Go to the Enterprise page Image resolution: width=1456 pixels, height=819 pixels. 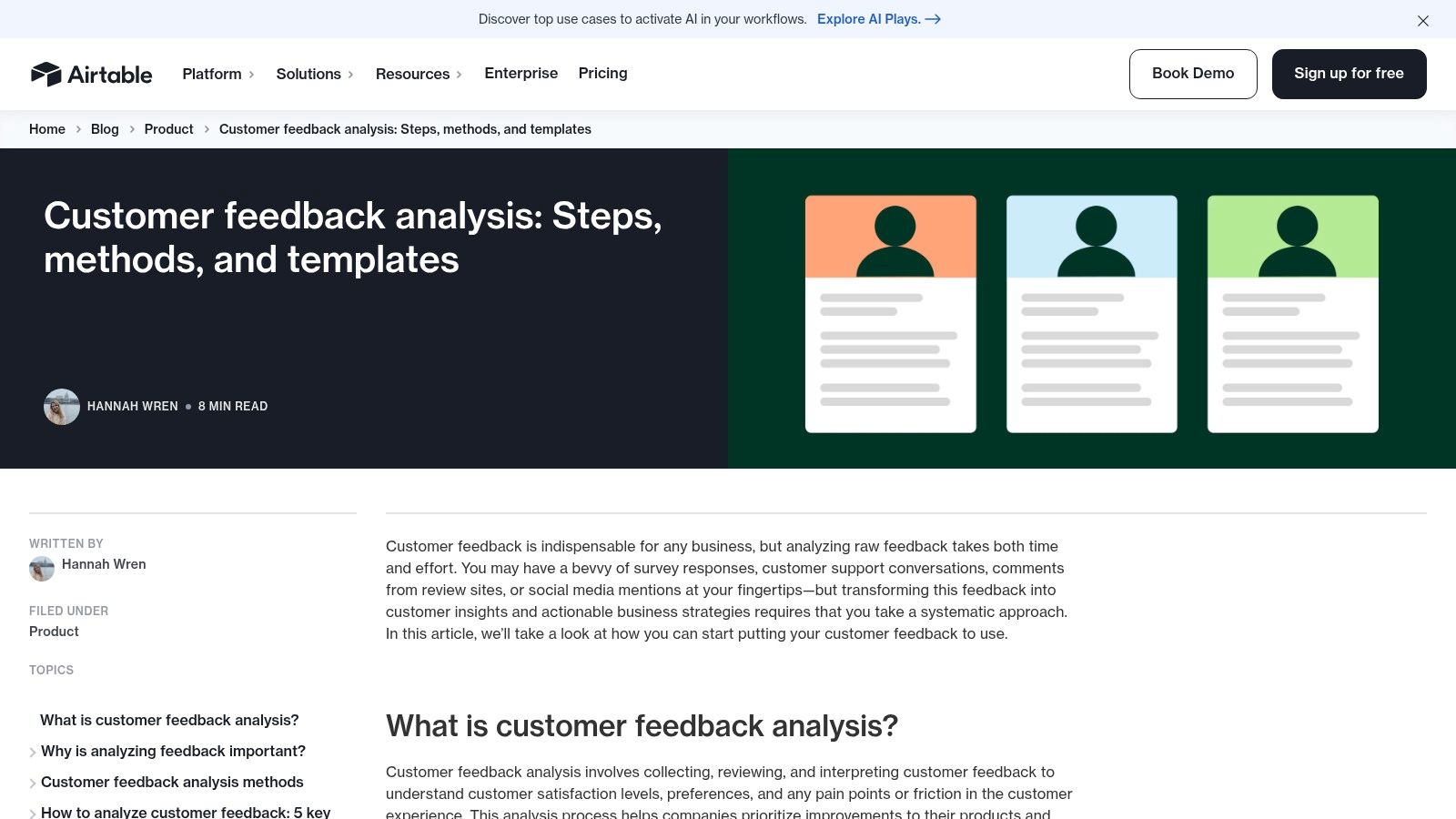[521, 73]
